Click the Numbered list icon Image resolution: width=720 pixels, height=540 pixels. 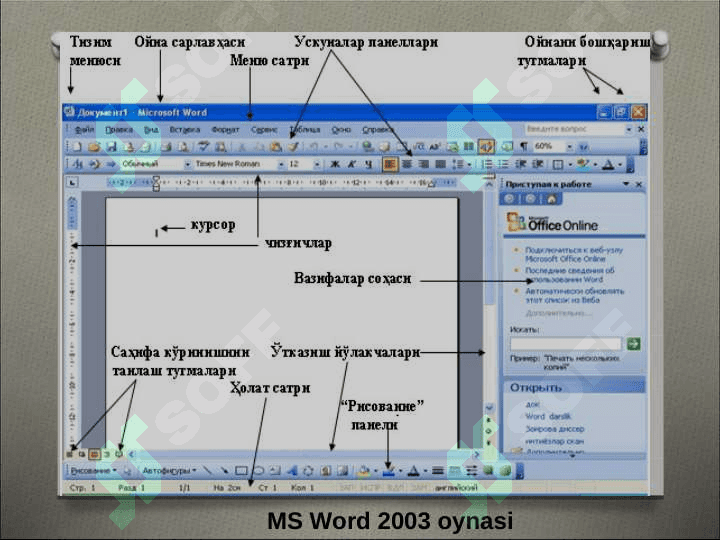click(x=487, y=164)
